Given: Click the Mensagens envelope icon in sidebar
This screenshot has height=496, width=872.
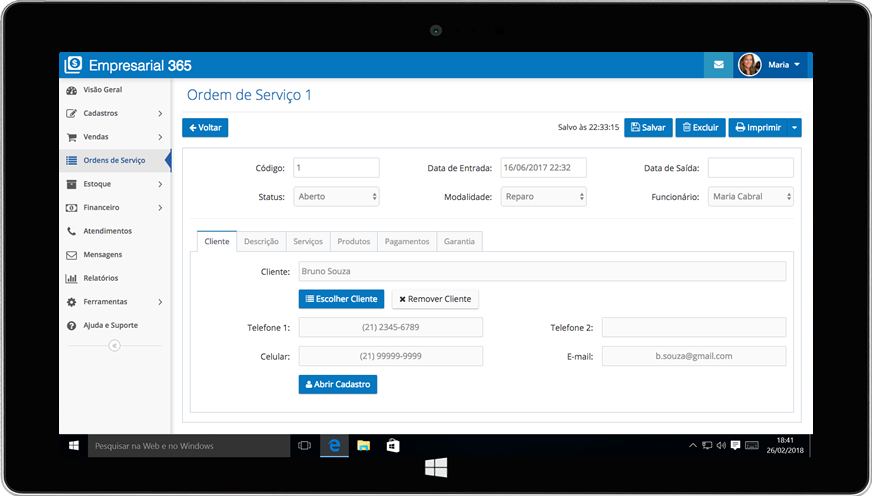Looking at the screenshot, I should pos(71,255).
